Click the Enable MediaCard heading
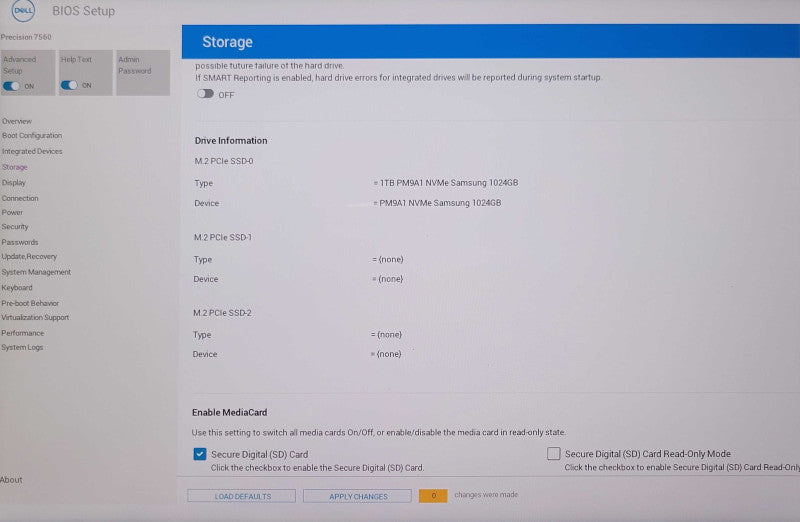 [x=229, y=413]
